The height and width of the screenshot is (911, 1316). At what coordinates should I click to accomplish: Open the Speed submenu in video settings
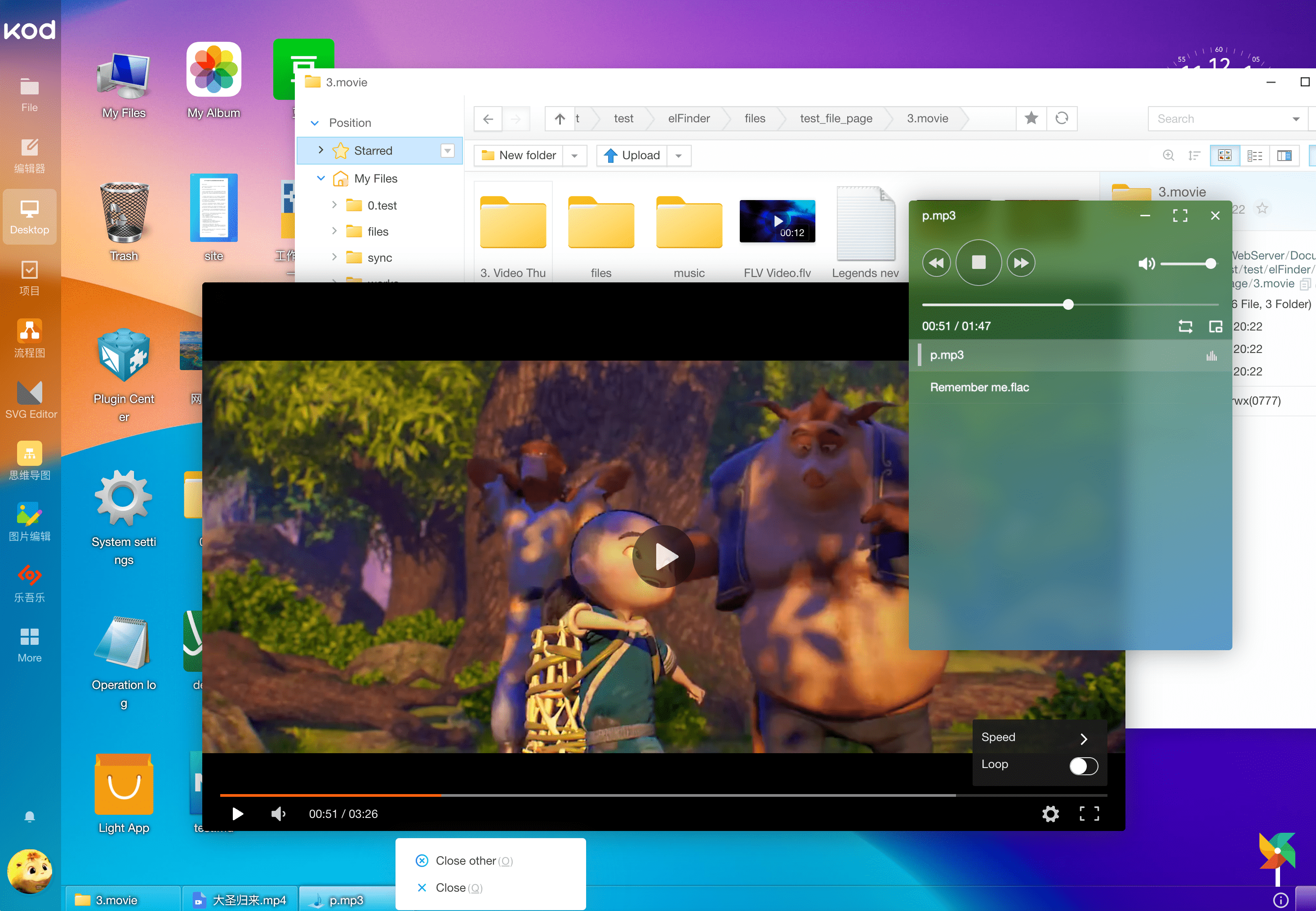pyautogui.click(x=1038, y=737)
